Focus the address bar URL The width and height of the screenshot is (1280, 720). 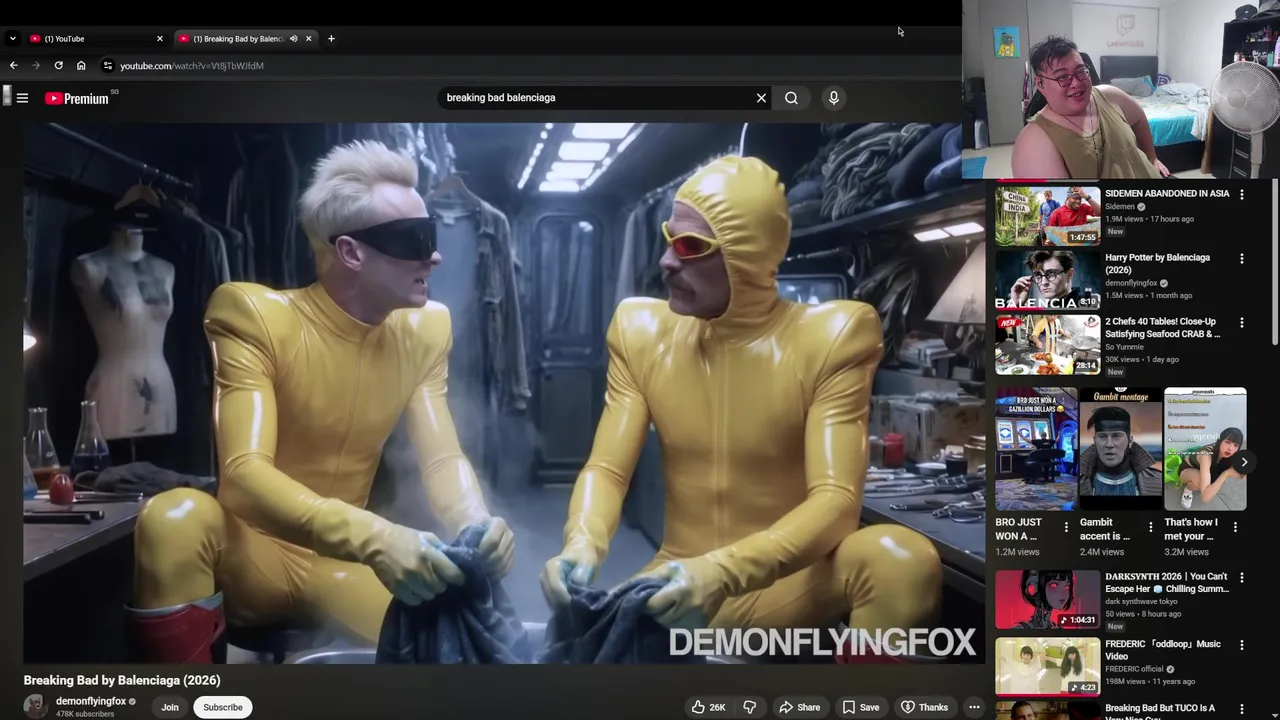[x=192, y=66]
